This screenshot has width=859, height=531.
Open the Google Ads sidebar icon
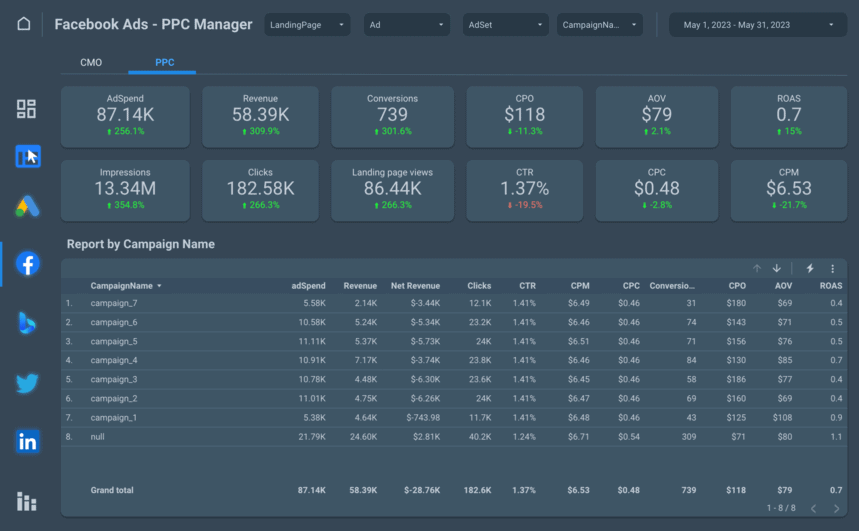[27, 207]
